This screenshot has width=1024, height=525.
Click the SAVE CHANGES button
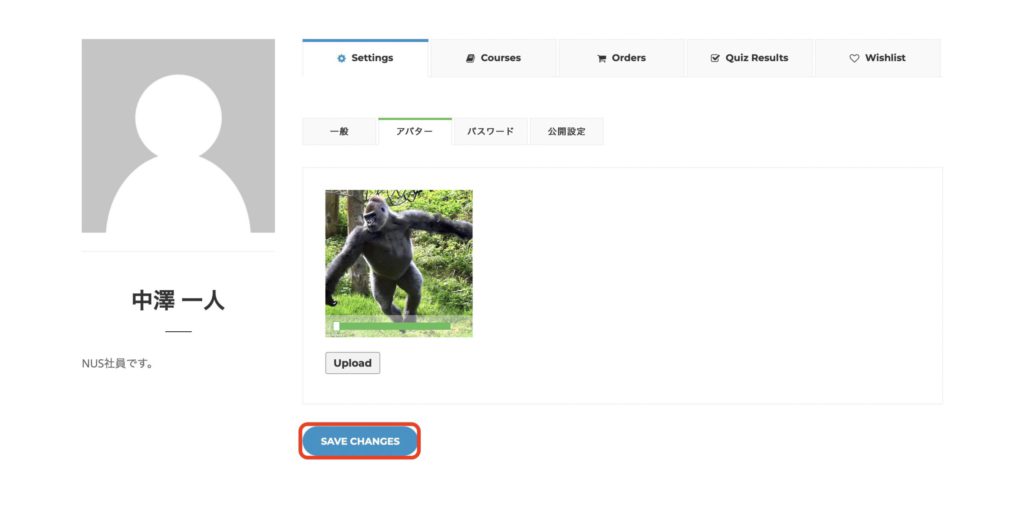360,441
